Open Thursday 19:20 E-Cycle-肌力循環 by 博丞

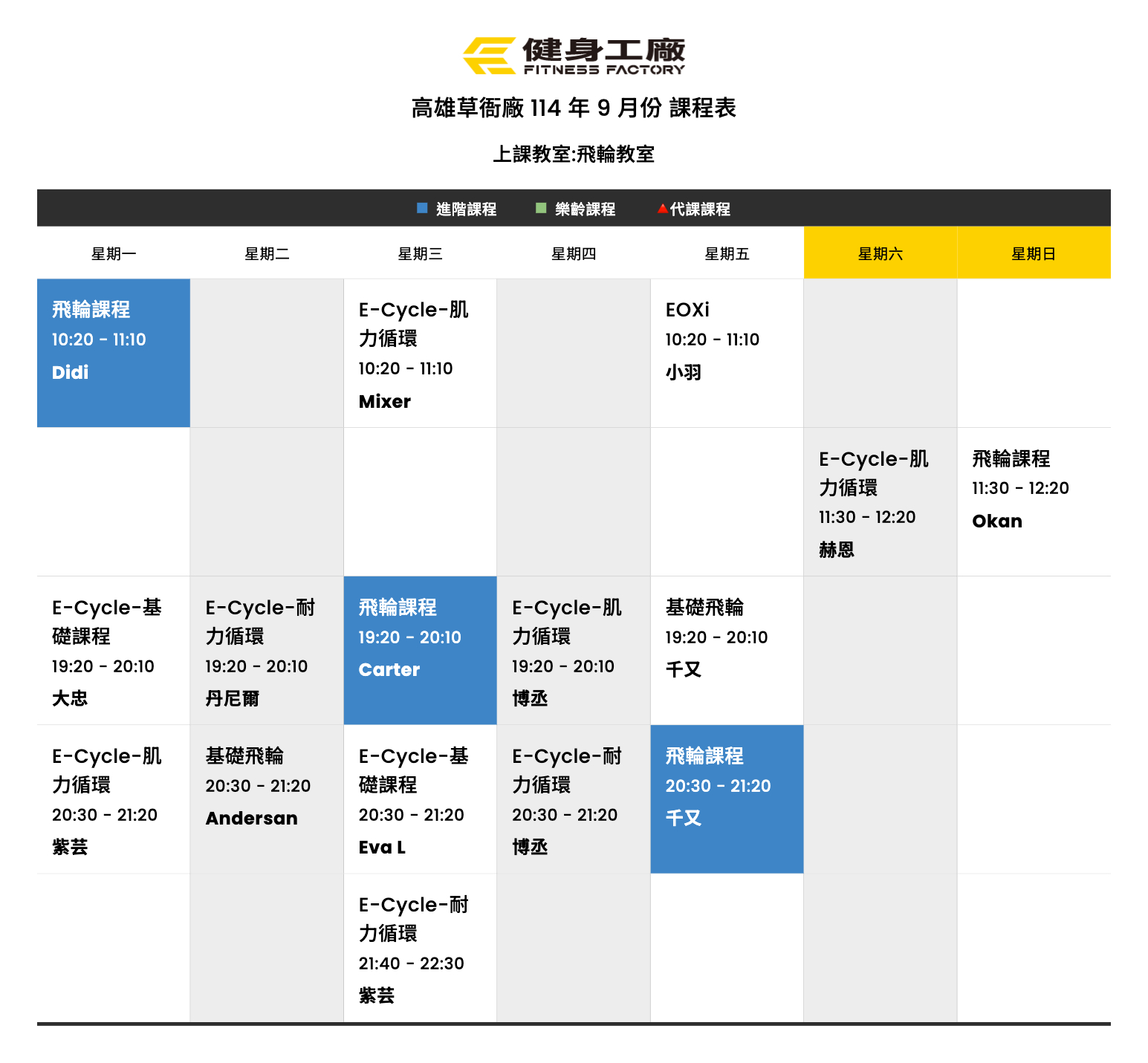pos(574,651)
